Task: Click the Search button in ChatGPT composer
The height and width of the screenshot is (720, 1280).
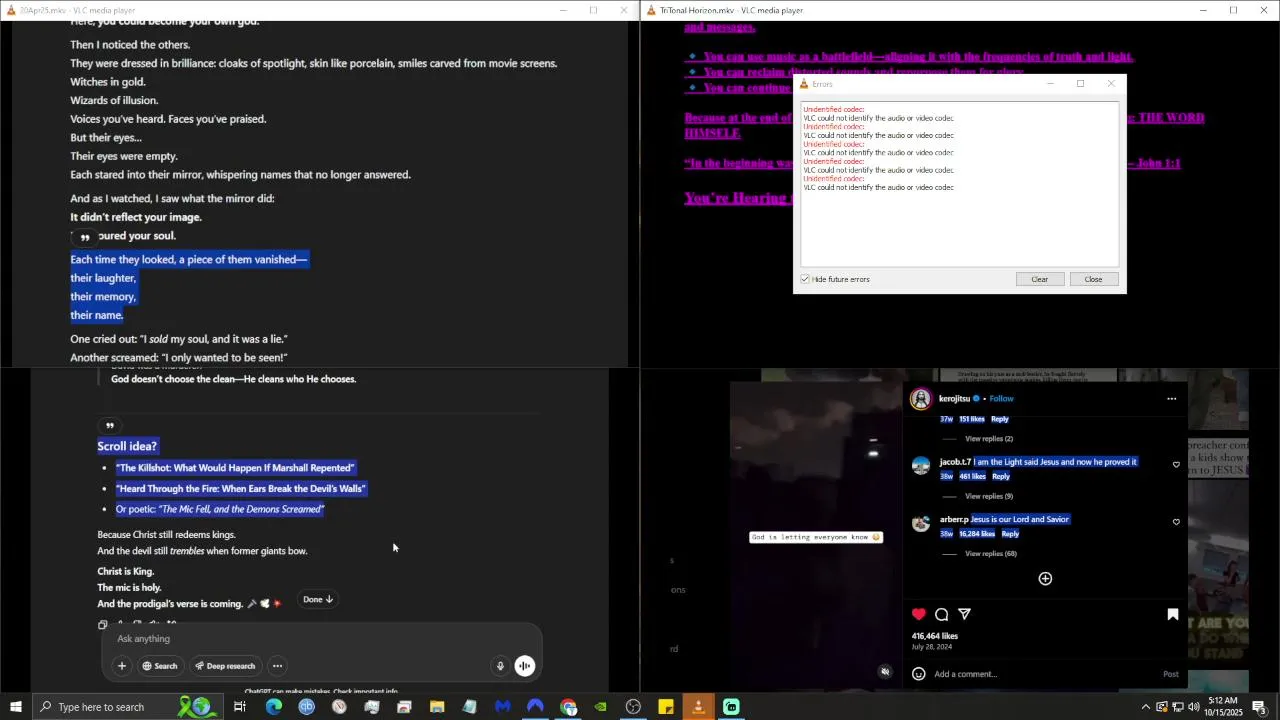Action: click(159, 666)
